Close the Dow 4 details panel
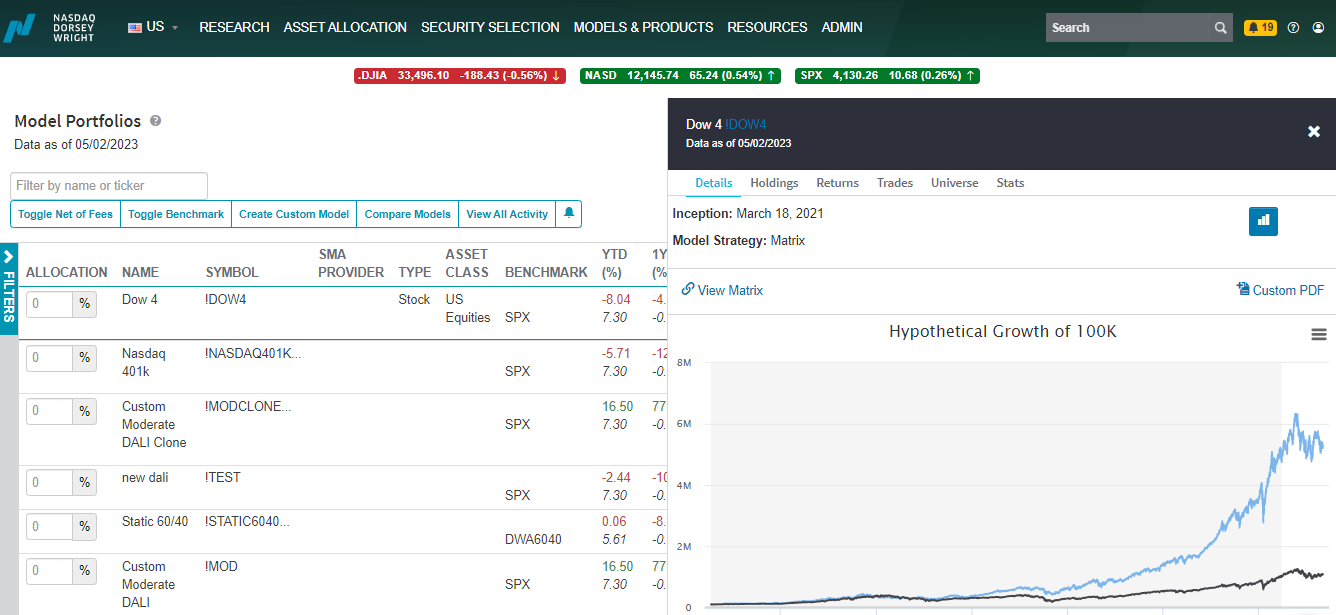The width and height of the screenshot is (1336, 615). click(1314, 132)
